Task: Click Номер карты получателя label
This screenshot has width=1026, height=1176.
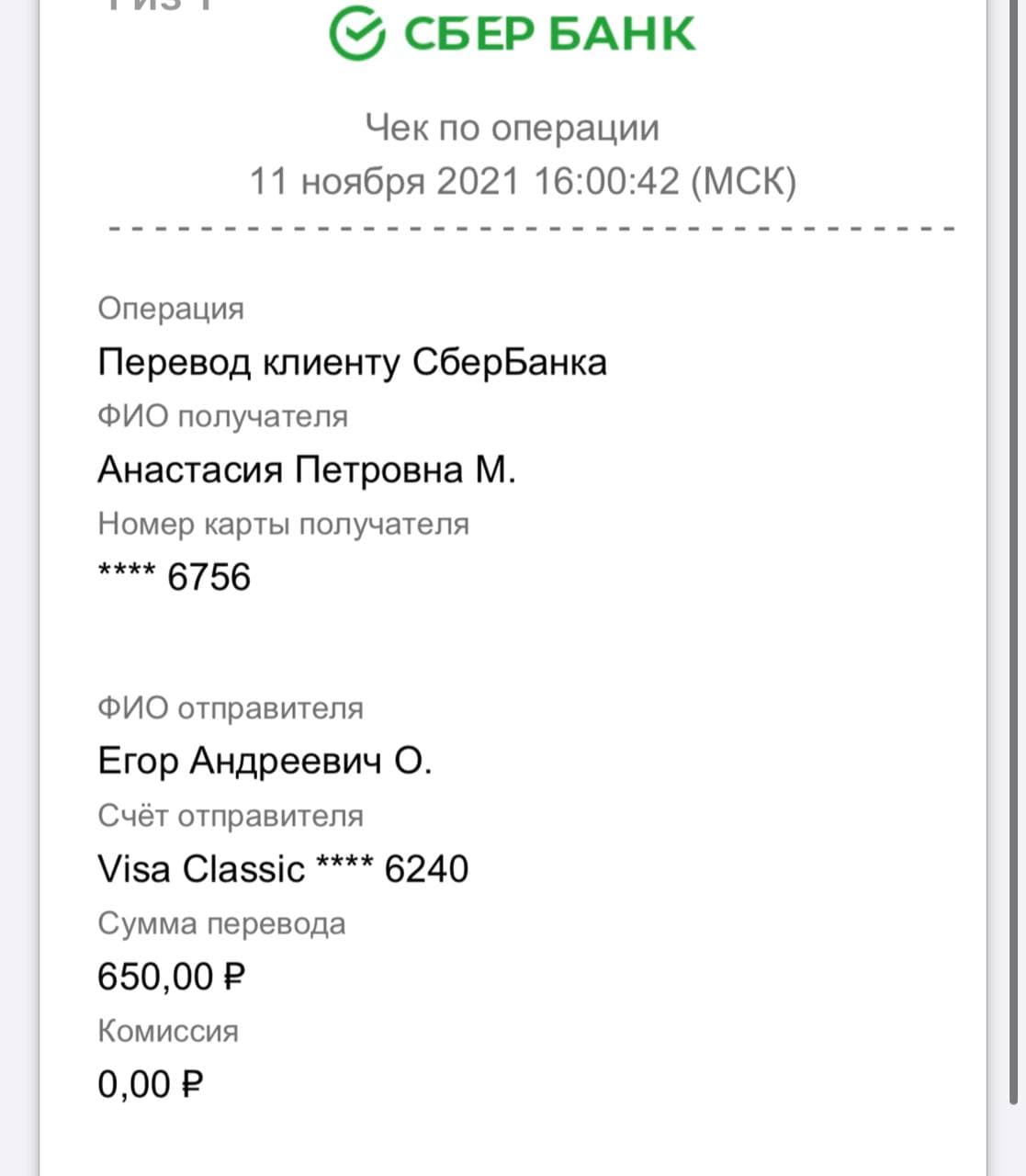Action: [283, 525]
